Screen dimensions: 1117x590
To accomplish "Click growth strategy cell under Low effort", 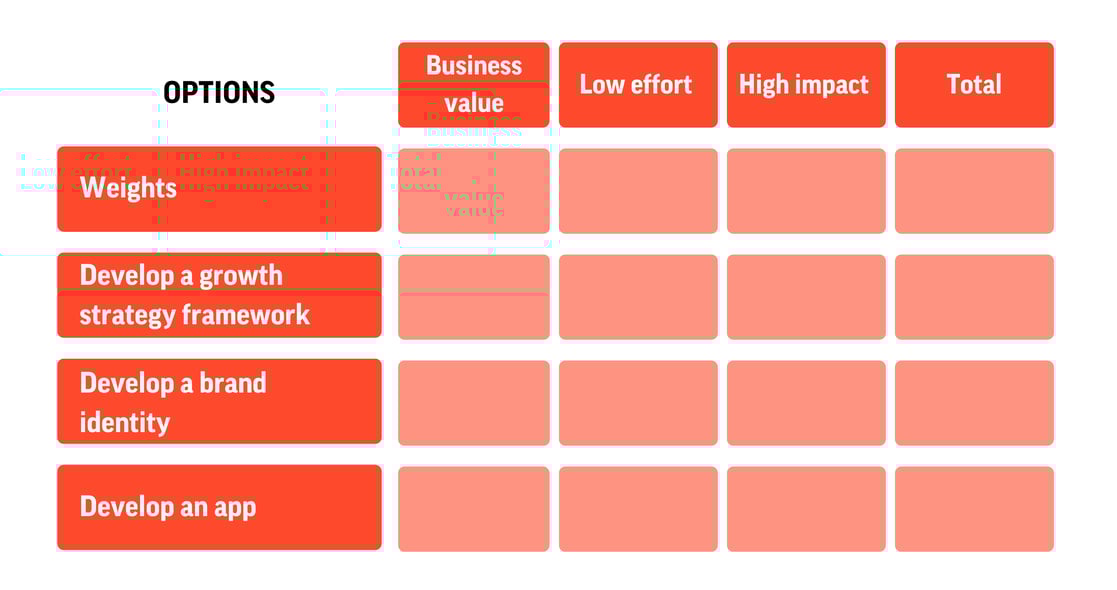I will click(x=638, y=297).
